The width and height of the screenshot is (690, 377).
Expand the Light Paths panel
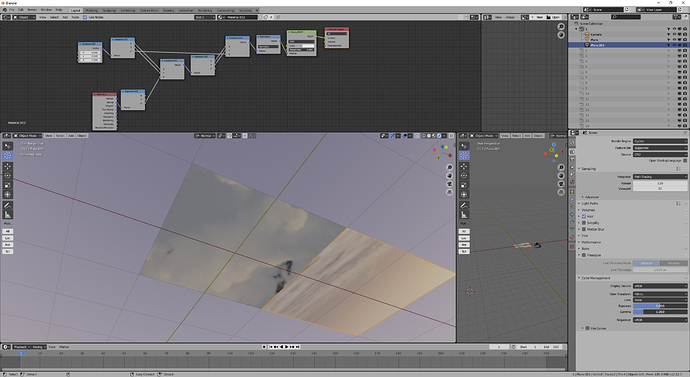(590, 204)
